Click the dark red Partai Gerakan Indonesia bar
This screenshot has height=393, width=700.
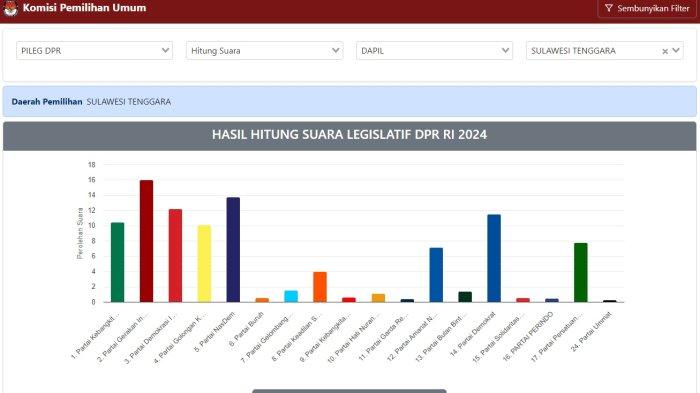tap(146, 241)
